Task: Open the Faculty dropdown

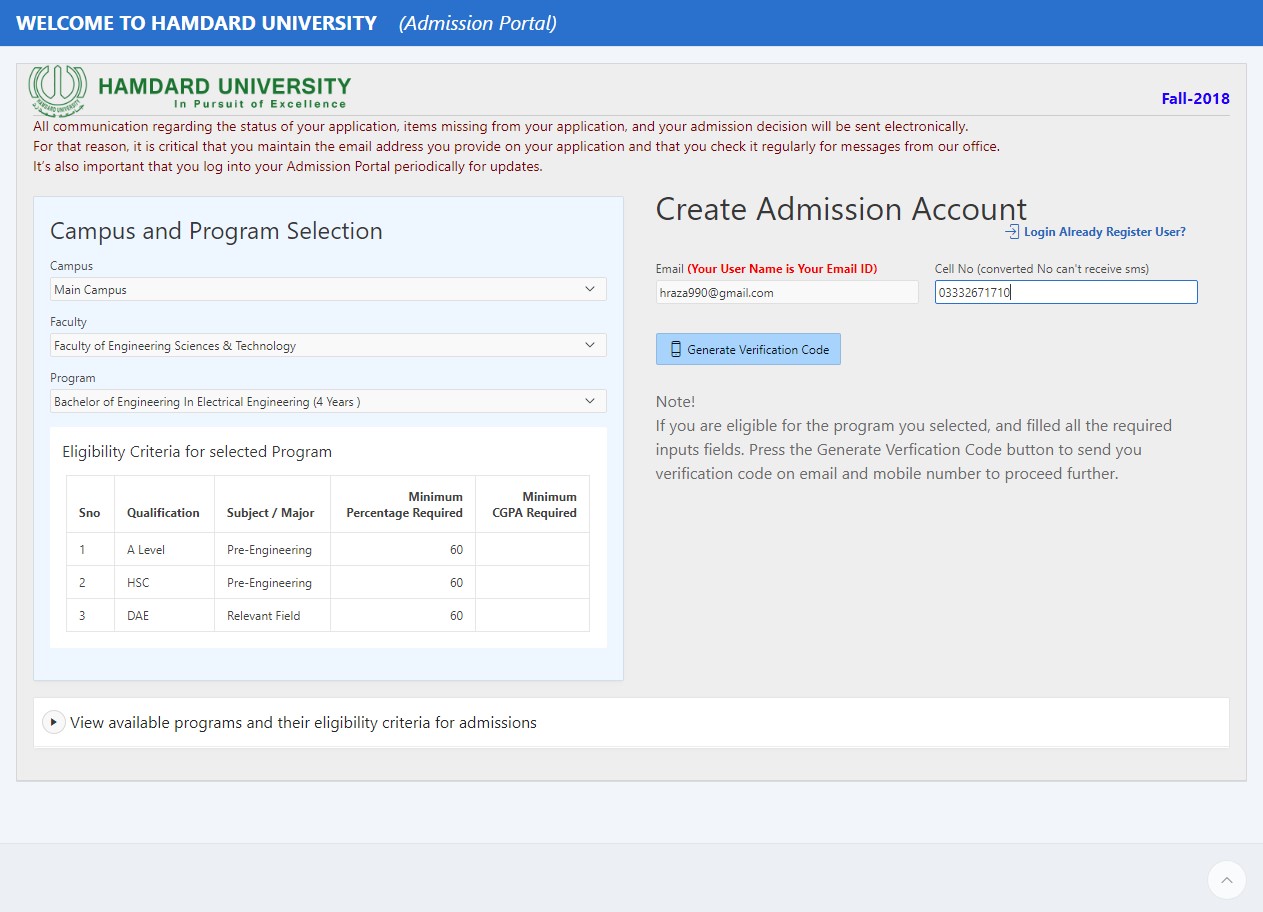Action: coord(328,345)
